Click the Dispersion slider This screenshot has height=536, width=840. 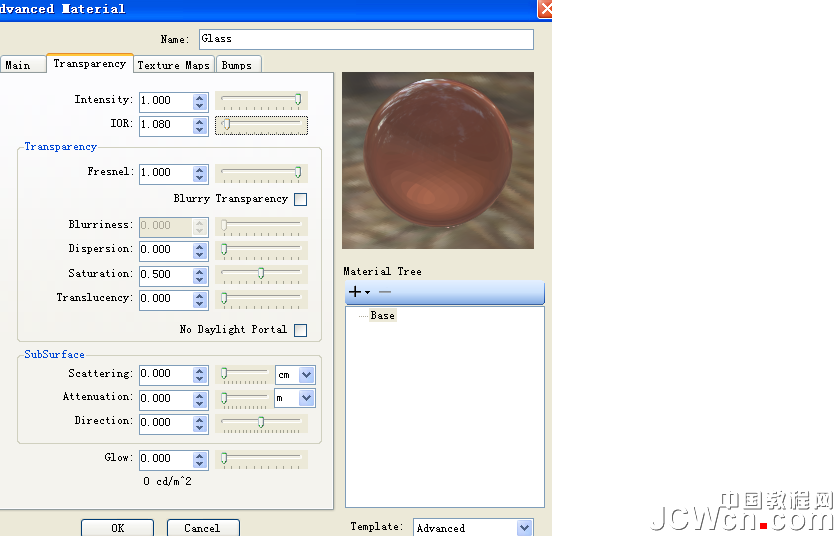coord(261,250)
